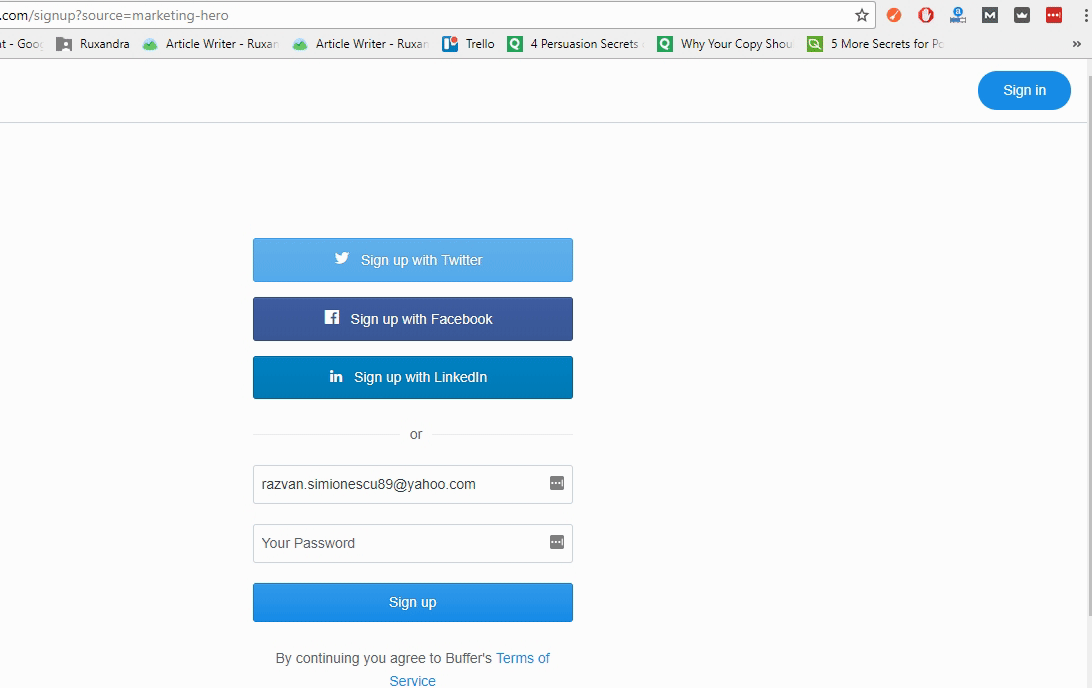Click the Facebook 'f' logo icon
The height and width of the screenshot is (688, 1092).
pos(332,318)
